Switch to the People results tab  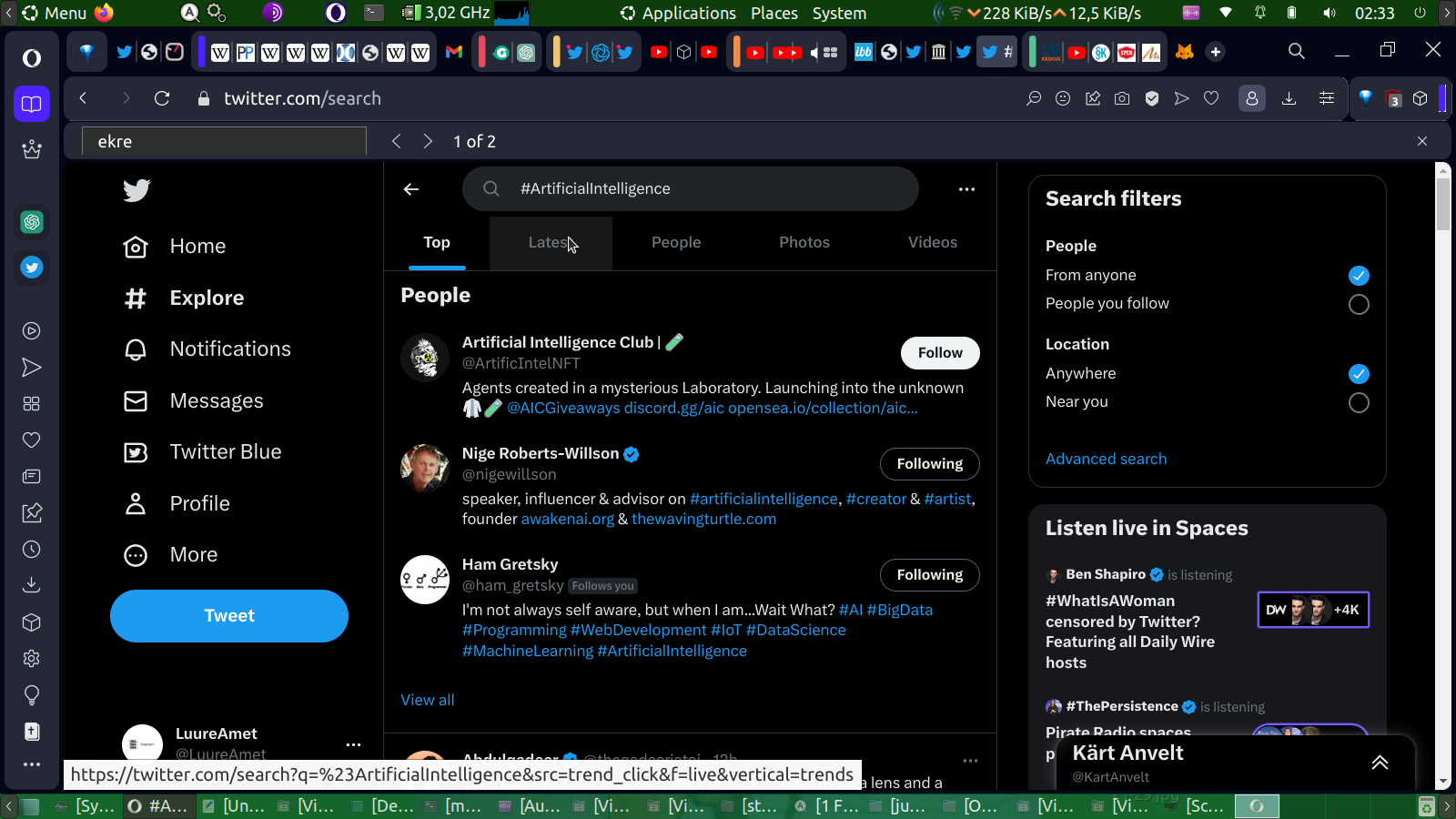point(676,243)
